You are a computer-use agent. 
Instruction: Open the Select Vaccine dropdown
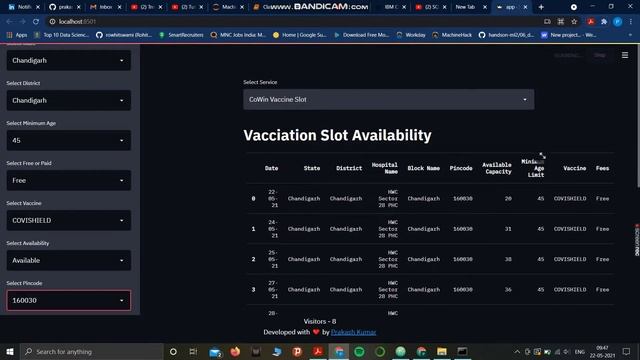[69, 220]
